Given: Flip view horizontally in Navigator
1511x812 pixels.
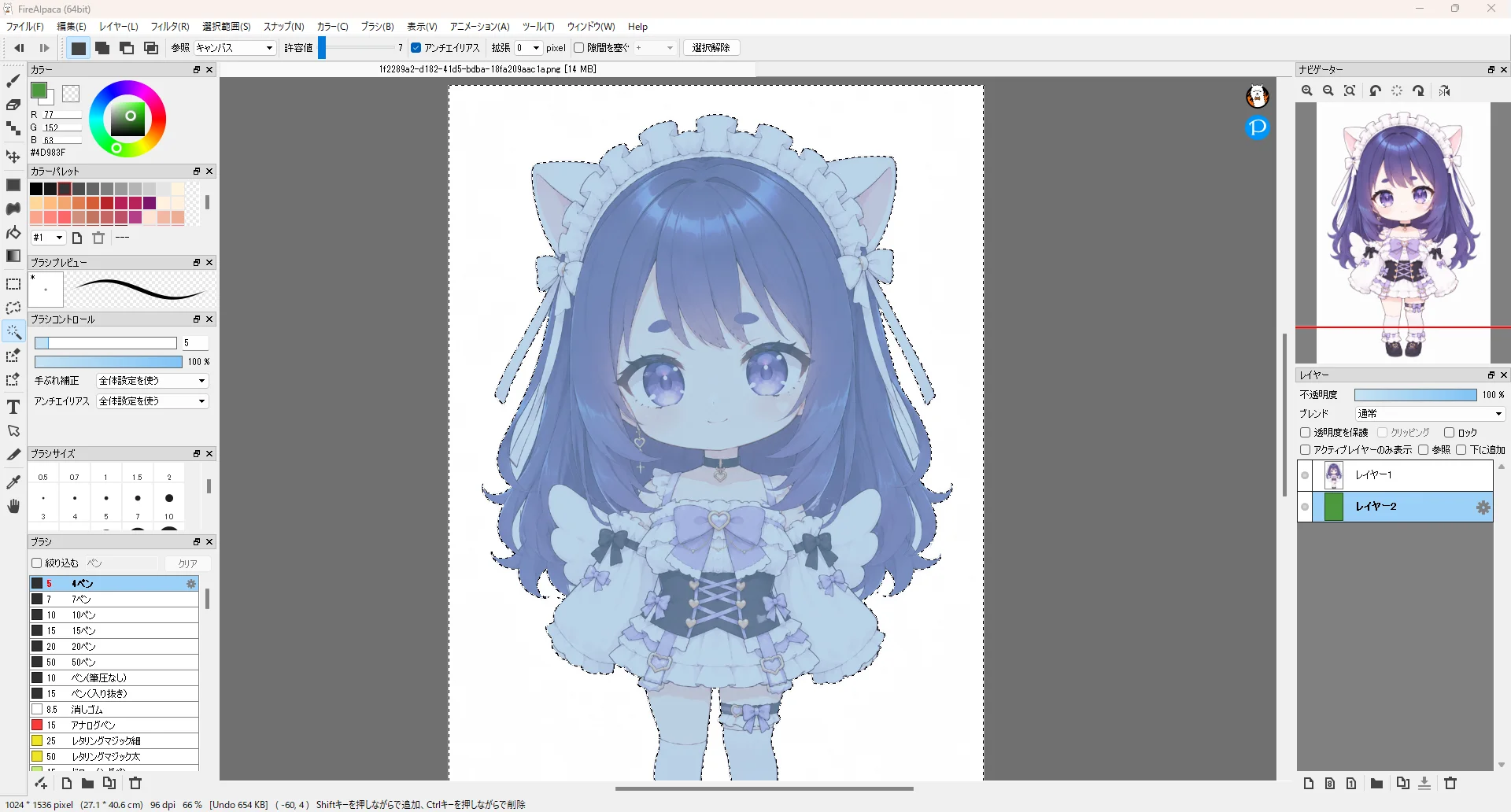Looking at the screenshot, I should [1445, 91].
